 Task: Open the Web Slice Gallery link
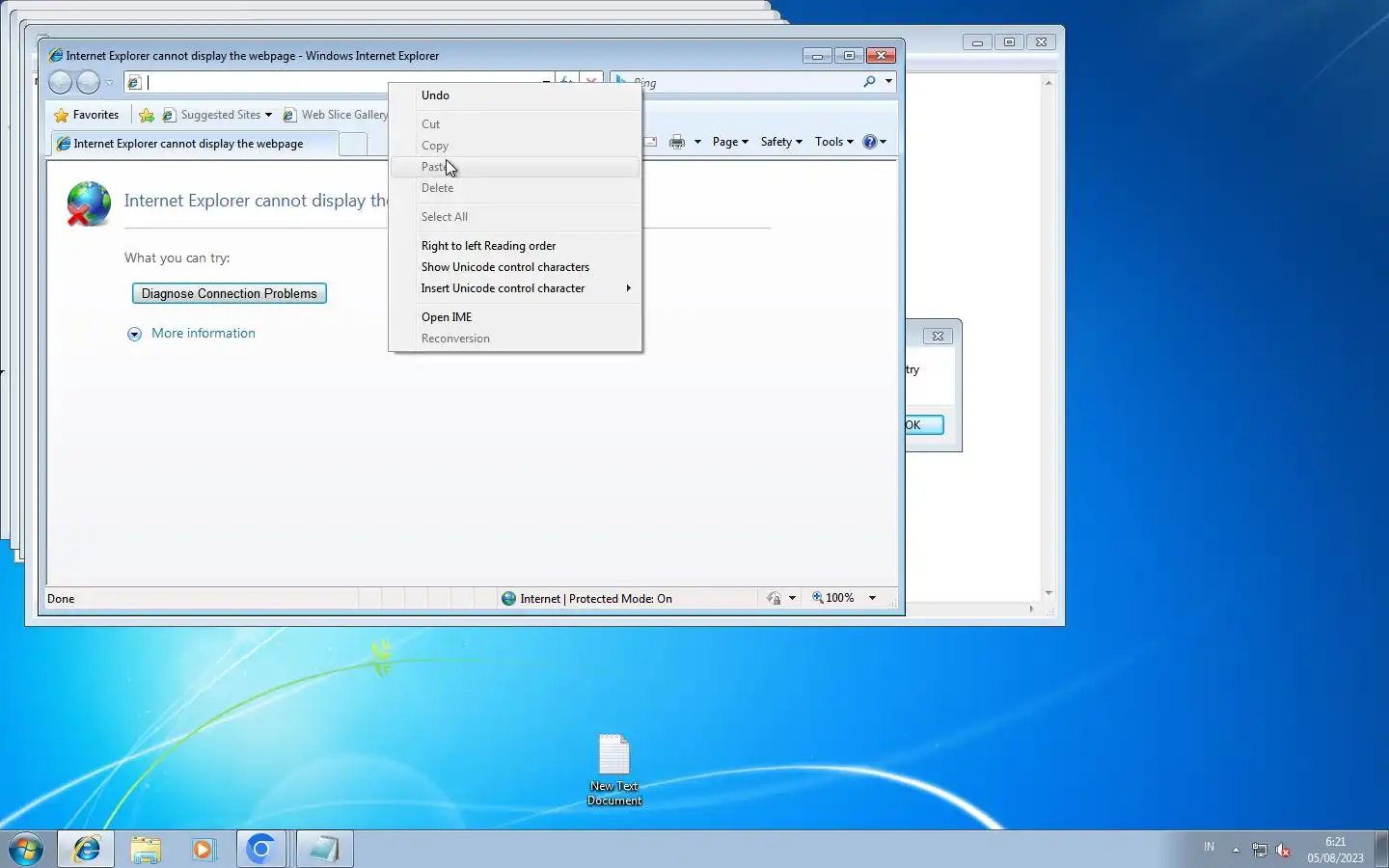[336, 115]
